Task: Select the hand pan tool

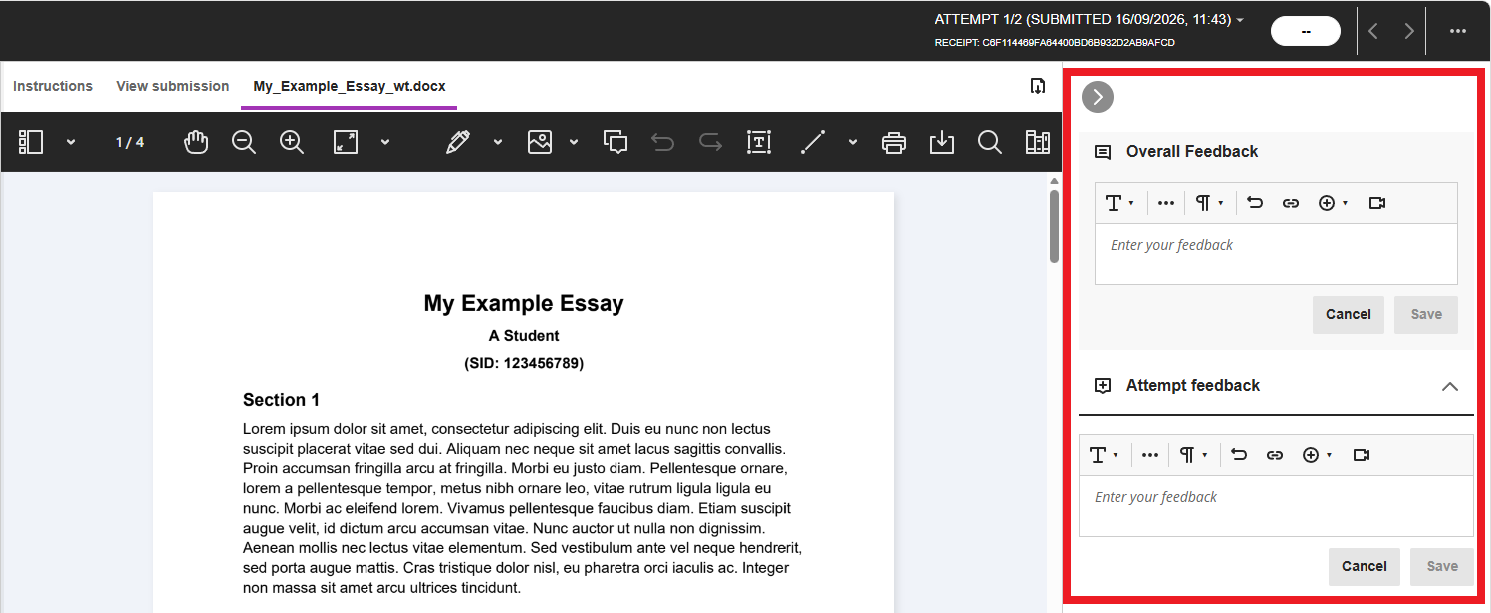Action: coord(196,142)
